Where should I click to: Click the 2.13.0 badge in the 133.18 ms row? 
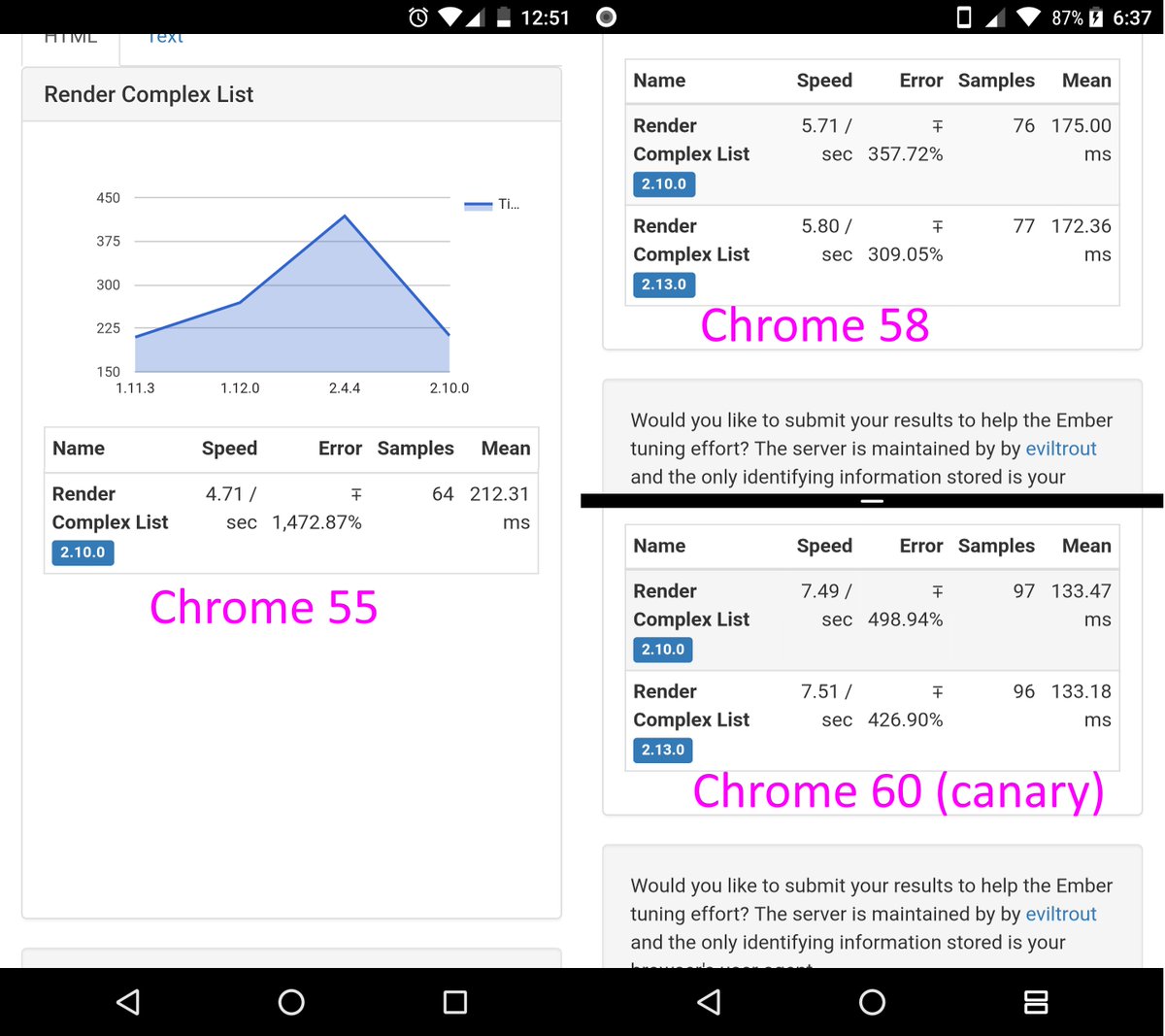(x=663, y=750)
